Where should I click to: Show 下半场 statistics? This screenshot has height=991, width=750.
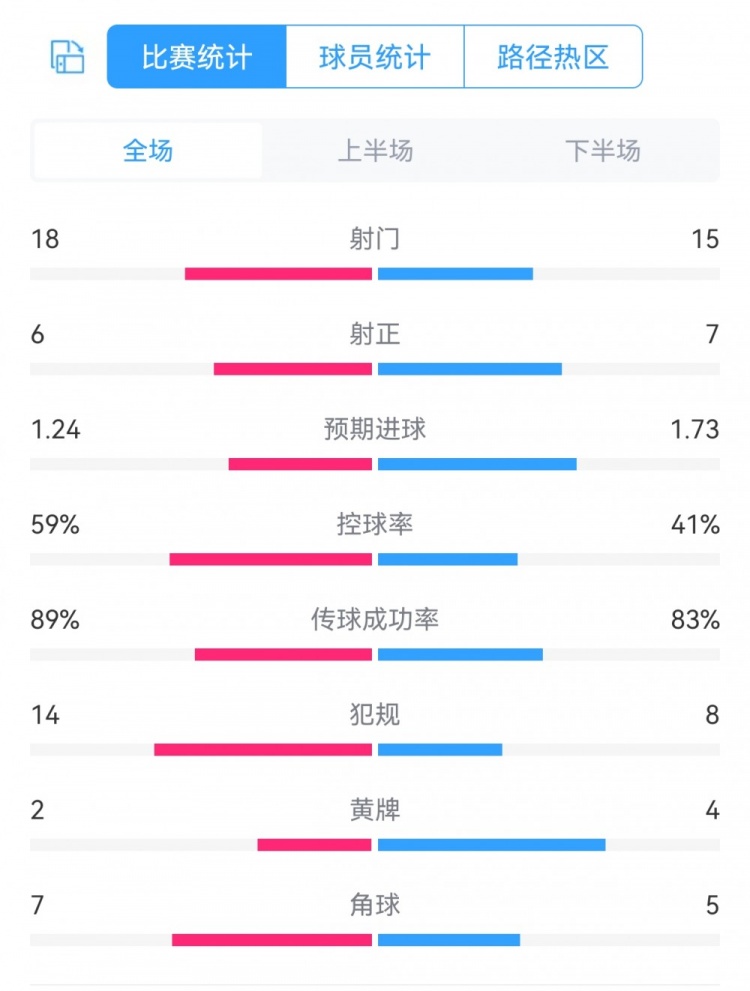pos(602,151)
